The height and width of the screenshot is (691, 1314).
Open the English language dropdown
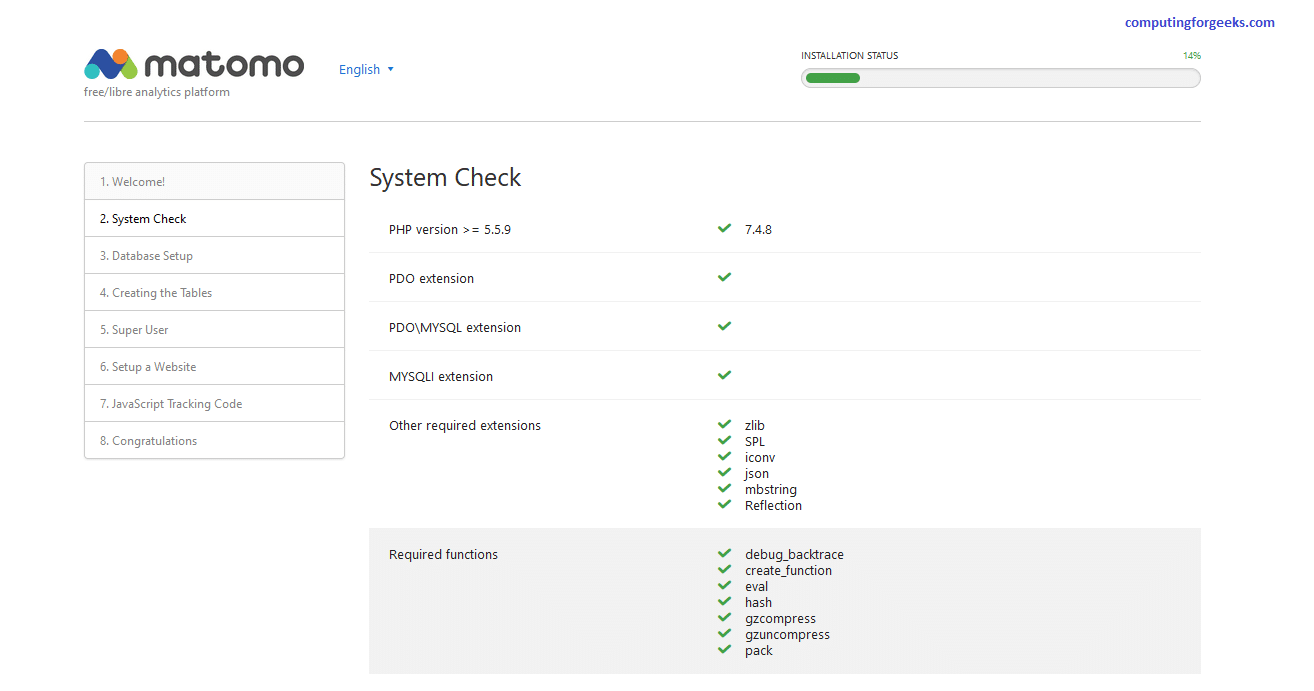[x=366, y=69]
